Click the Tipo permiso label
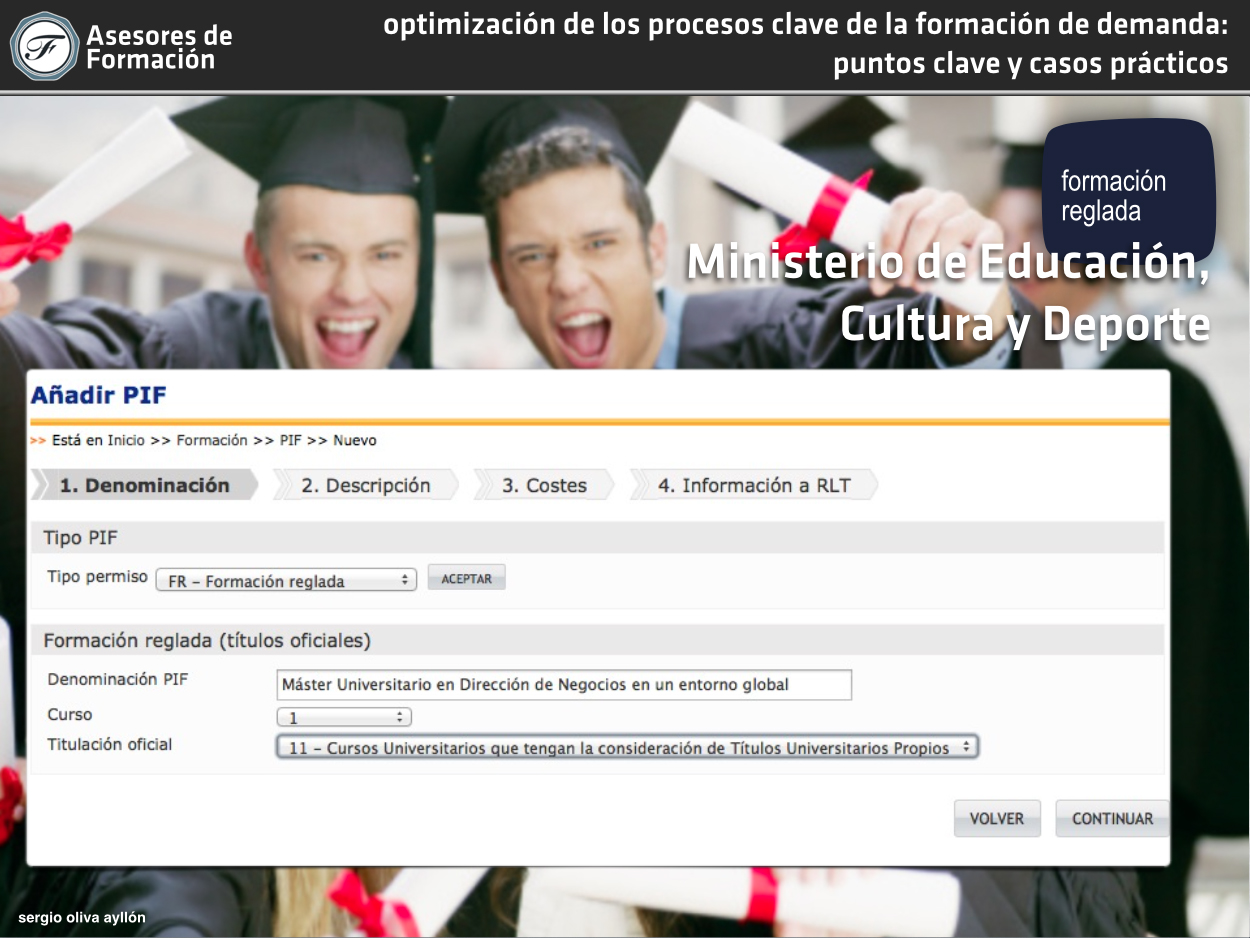The width and height of the screenshot is (1250, 938). pos(97,577)
